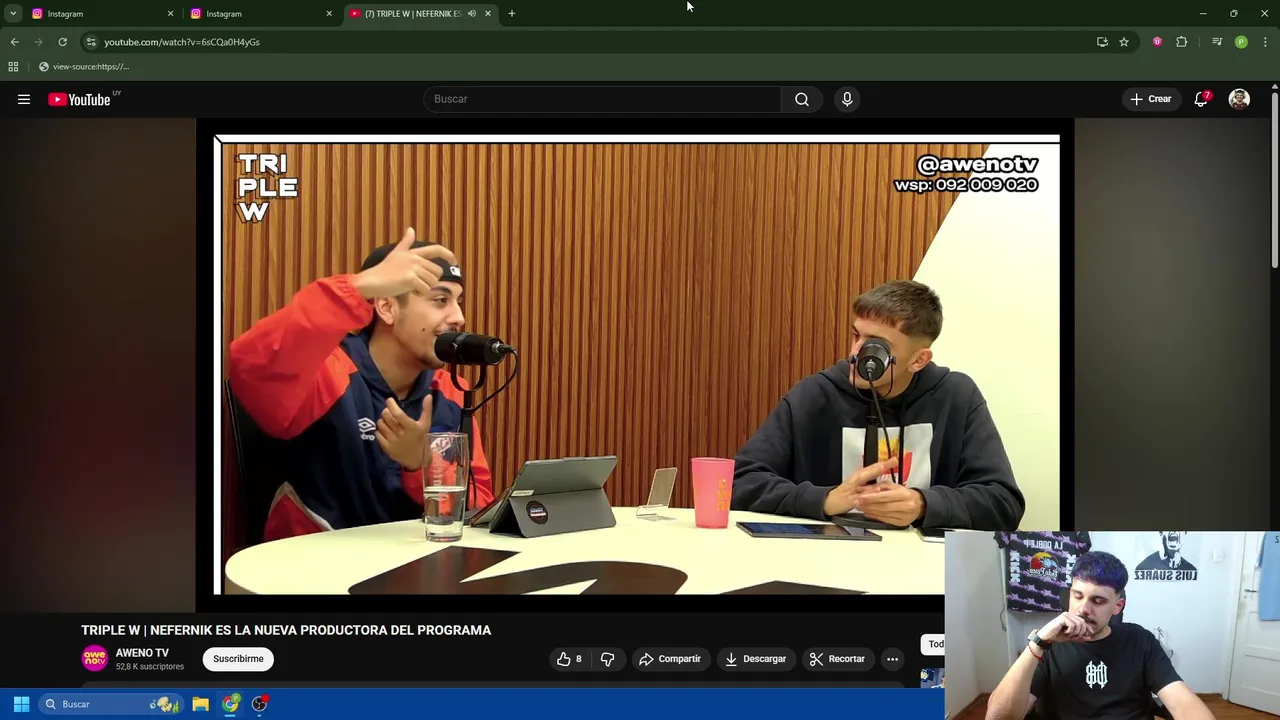This screenshot has height=720, width=1280.
Task: Open YouTube notifications bell
Action: [1201, 99]
